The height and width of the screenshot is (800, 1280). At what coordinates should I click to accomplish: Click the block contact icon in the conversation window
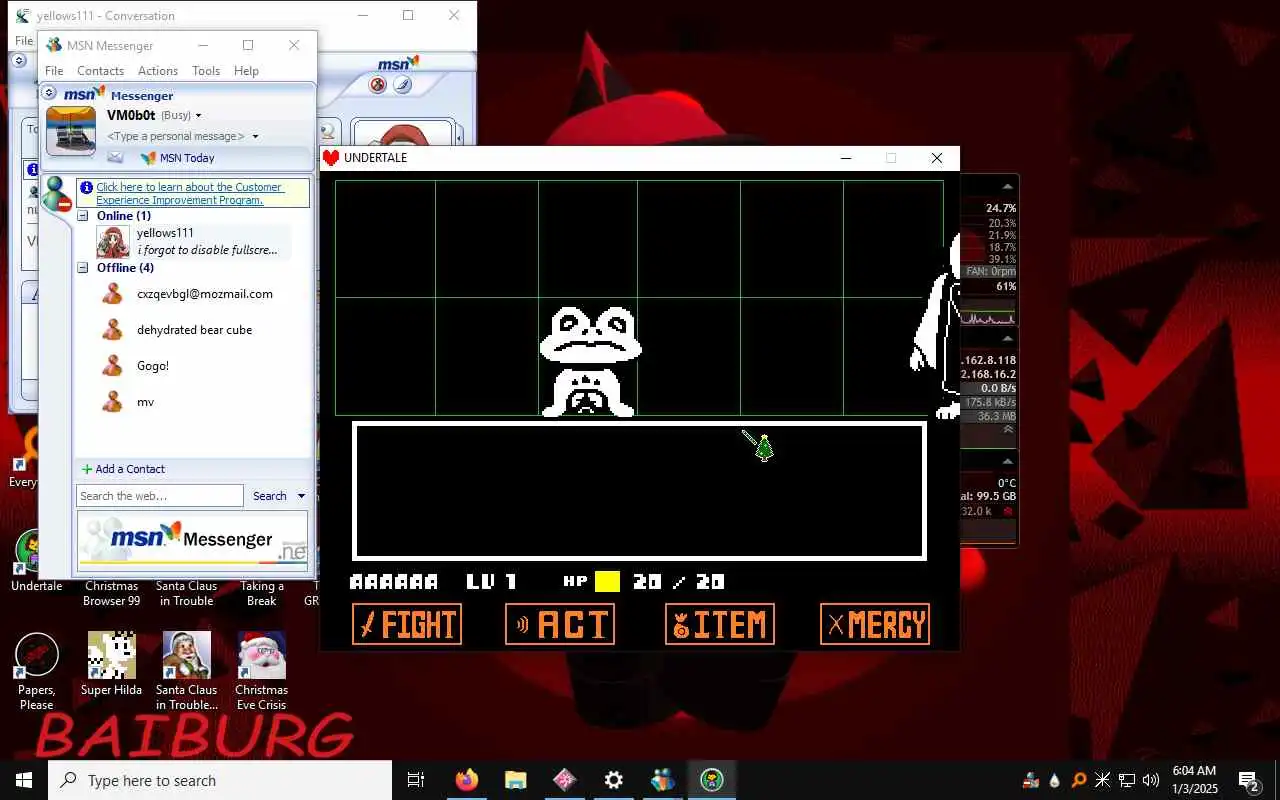tap(378, 85)
